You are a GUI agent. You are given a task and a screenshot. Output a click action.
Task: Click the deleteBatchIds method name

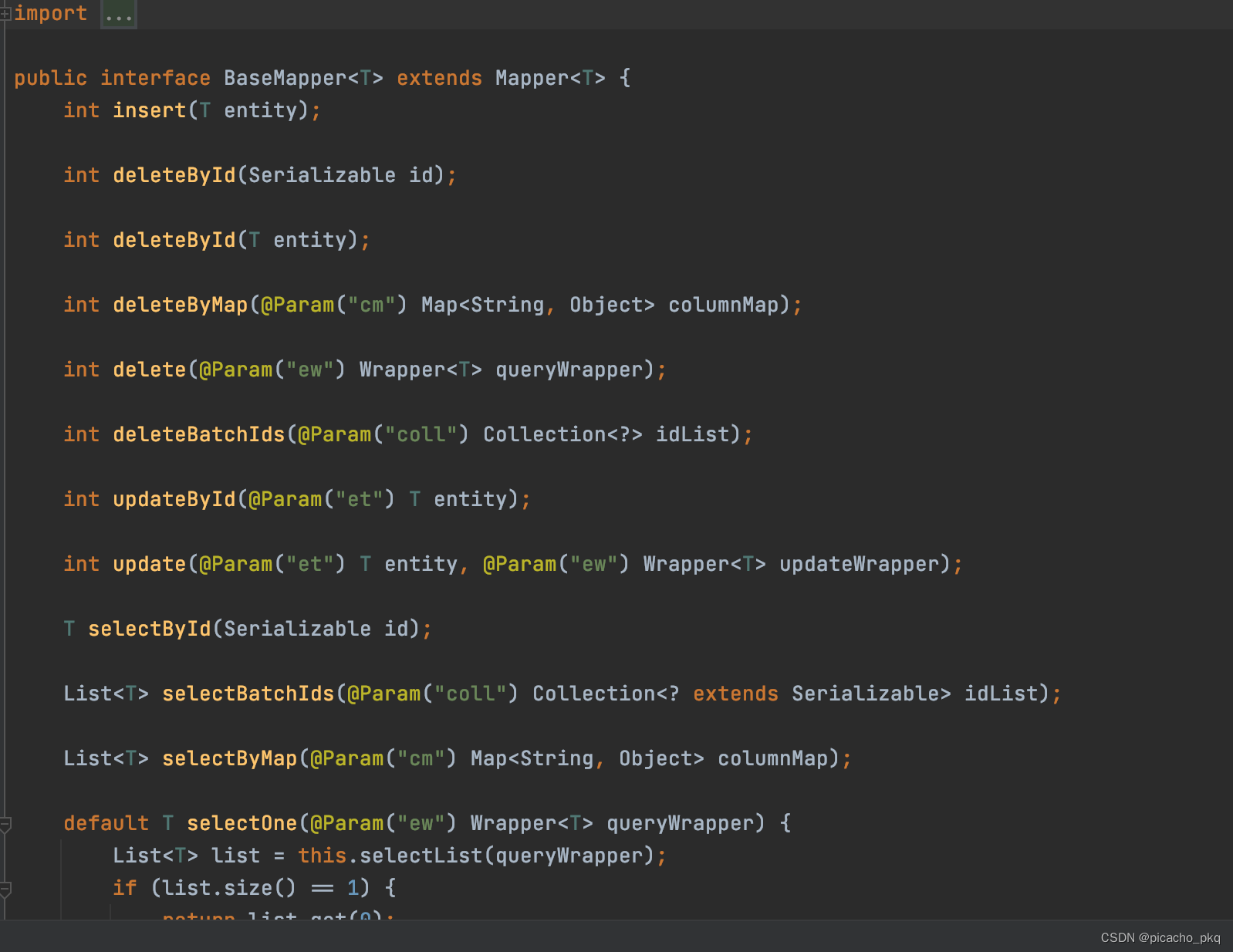point(199,434)
